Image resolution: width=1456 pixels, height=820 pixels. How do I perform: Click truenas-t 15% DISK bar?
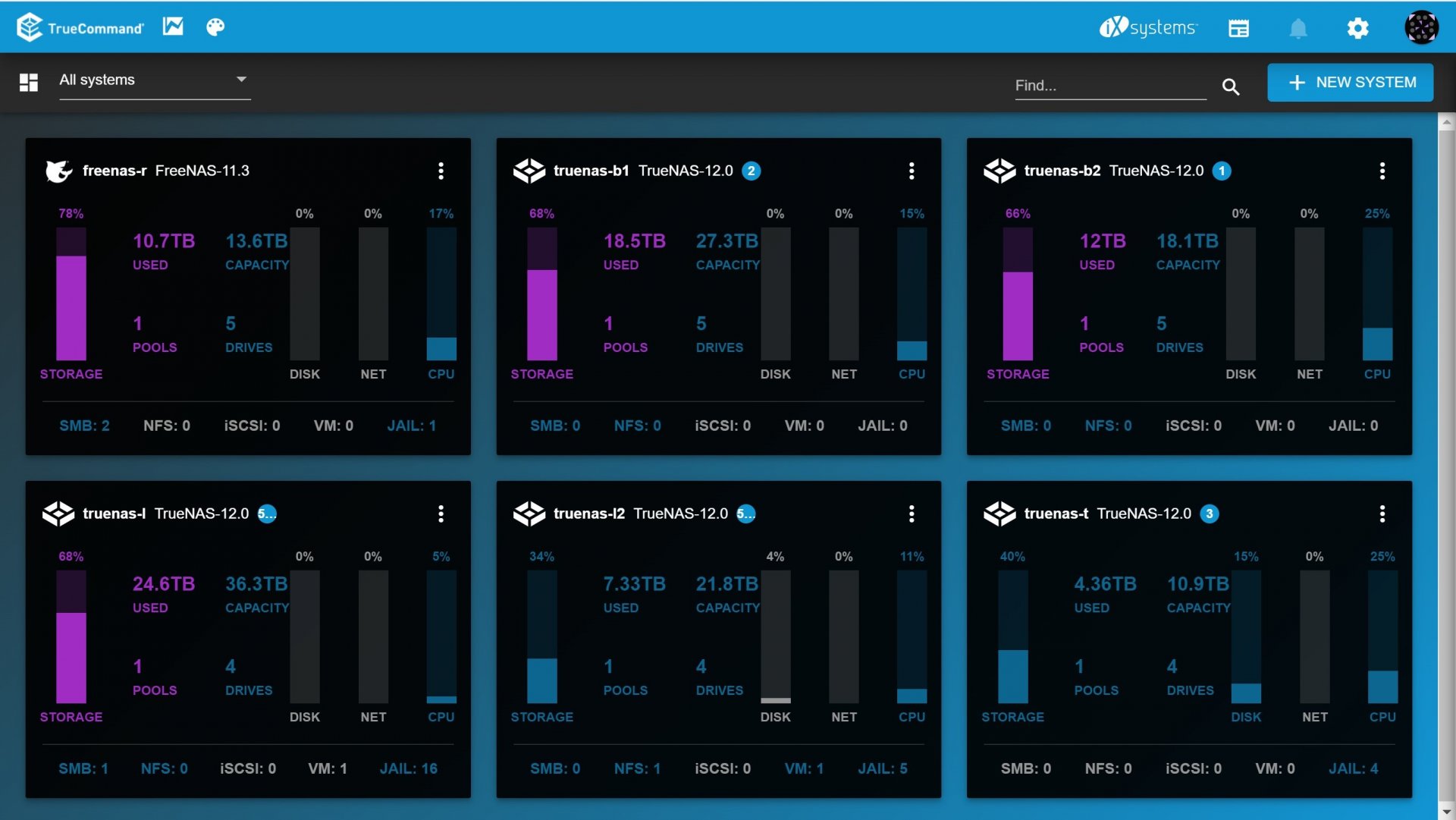[1246, 636]
